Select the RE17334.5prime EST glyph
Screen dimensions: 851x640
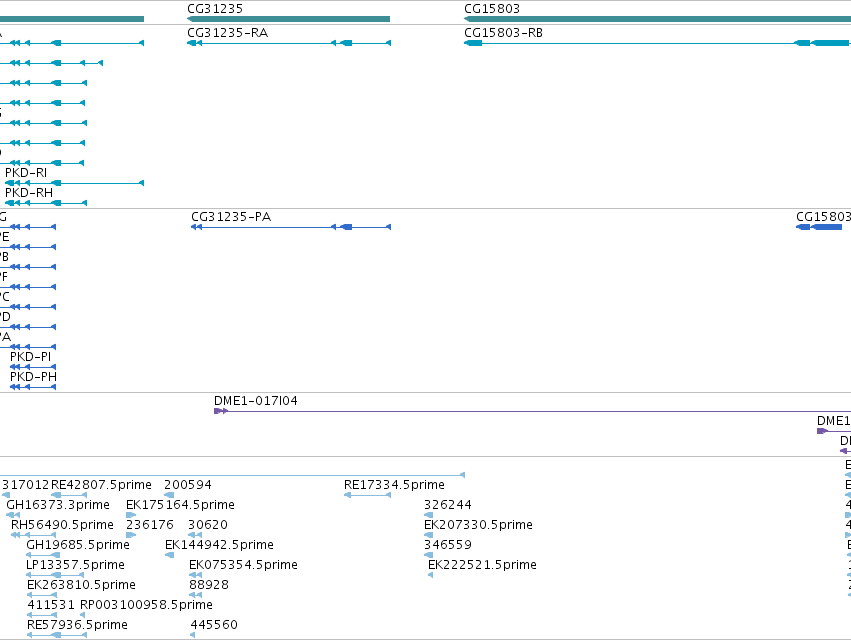point(367,495)
